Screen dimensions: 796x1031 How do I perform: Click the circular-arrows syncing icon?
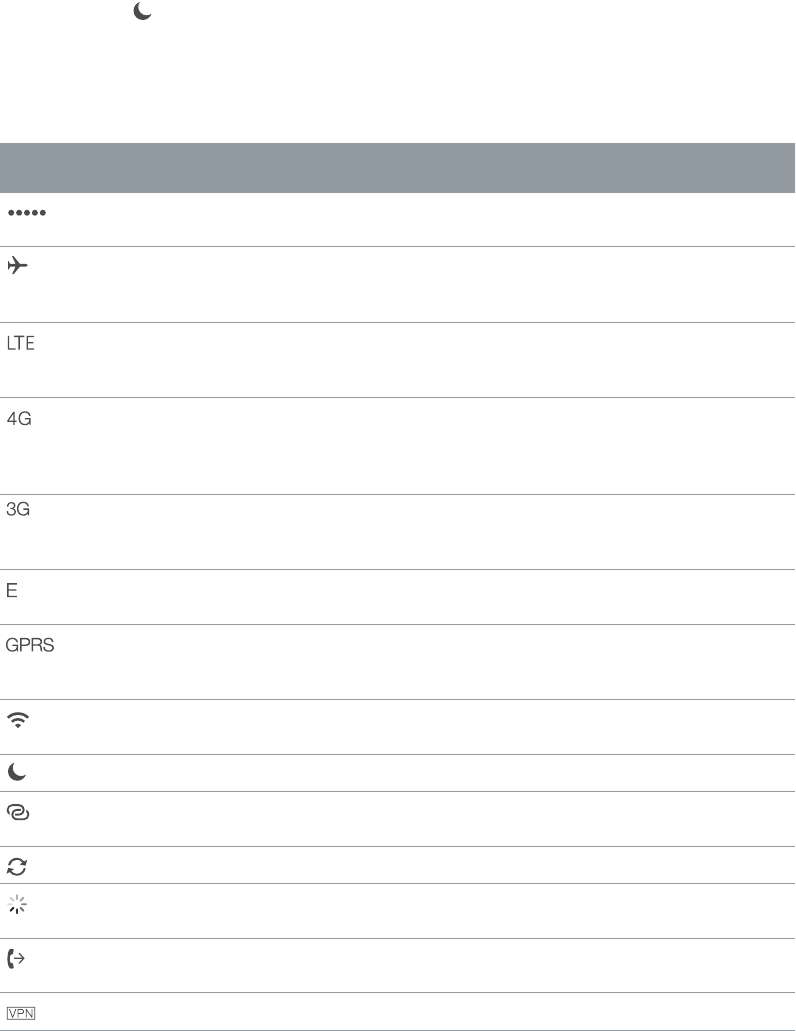(18, 865)
